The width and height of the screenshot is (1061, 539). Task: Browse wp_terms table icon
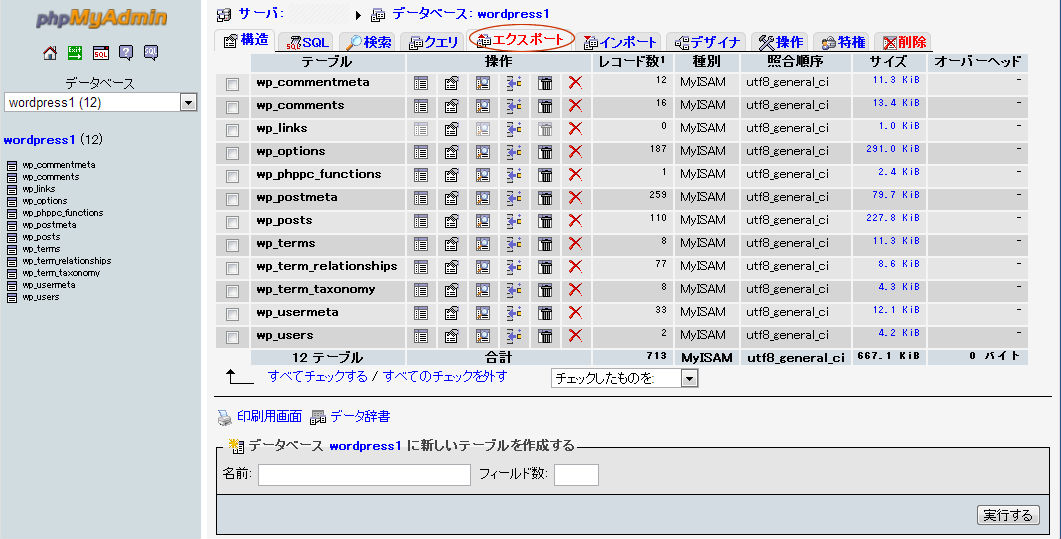[x=421, y=244]
